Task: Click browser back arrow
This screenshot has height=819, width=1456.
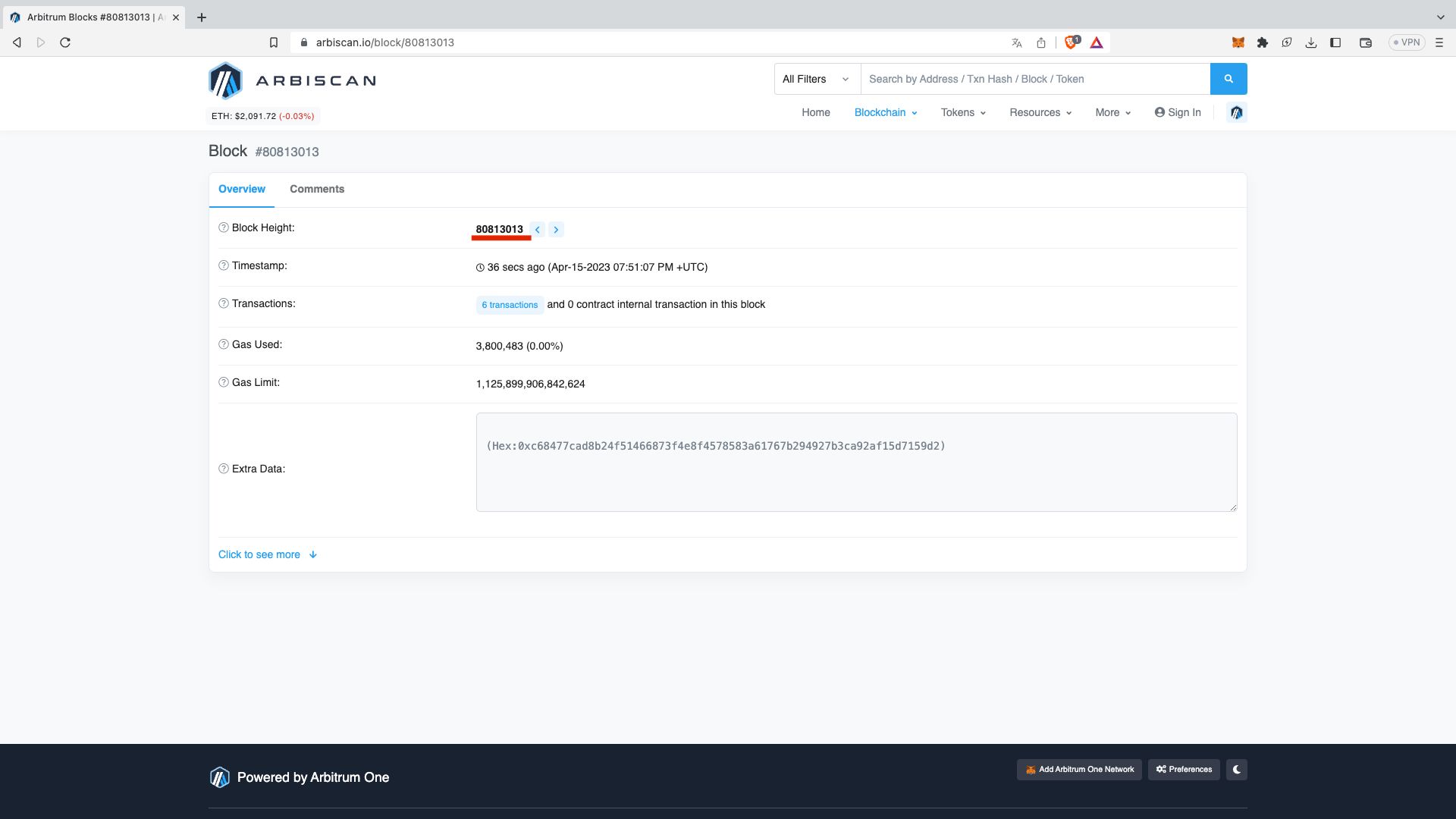Action: pyautogui.click(x=17, y=42)
